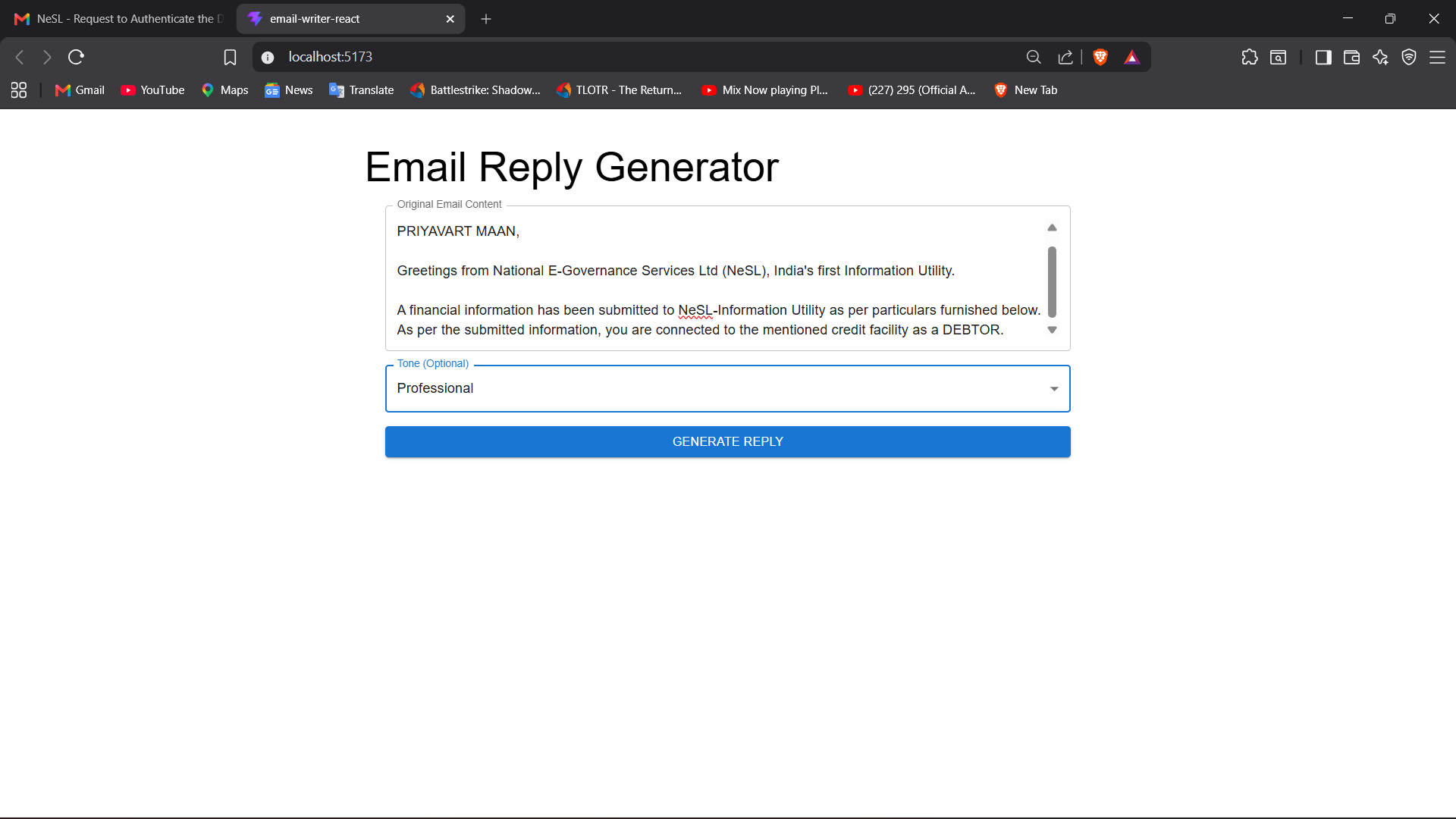The height and width of the screenshot is (819, 1456).
Task: Bookmark this page icon
Action: click(x=230, y=58)
